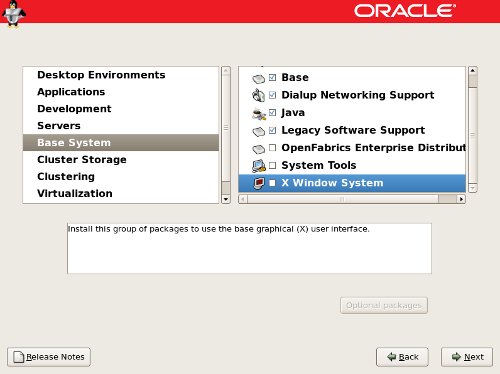
Task: Click the Base package group icon
Action: [258, 79]
